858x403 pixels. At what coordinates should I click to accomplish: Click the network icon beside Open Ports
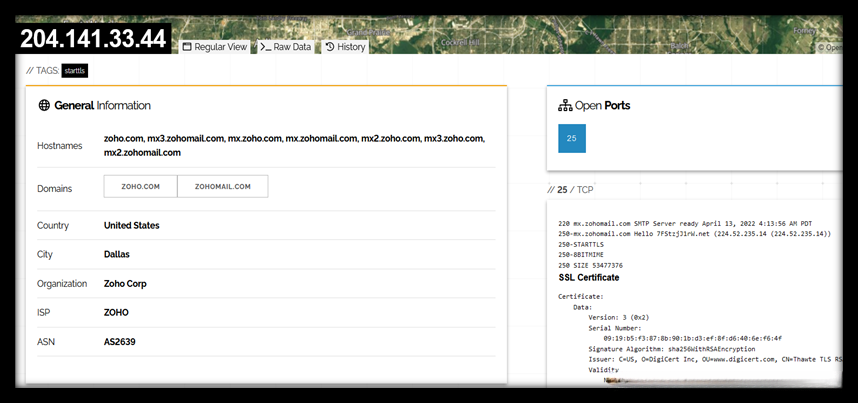[565, 105]
